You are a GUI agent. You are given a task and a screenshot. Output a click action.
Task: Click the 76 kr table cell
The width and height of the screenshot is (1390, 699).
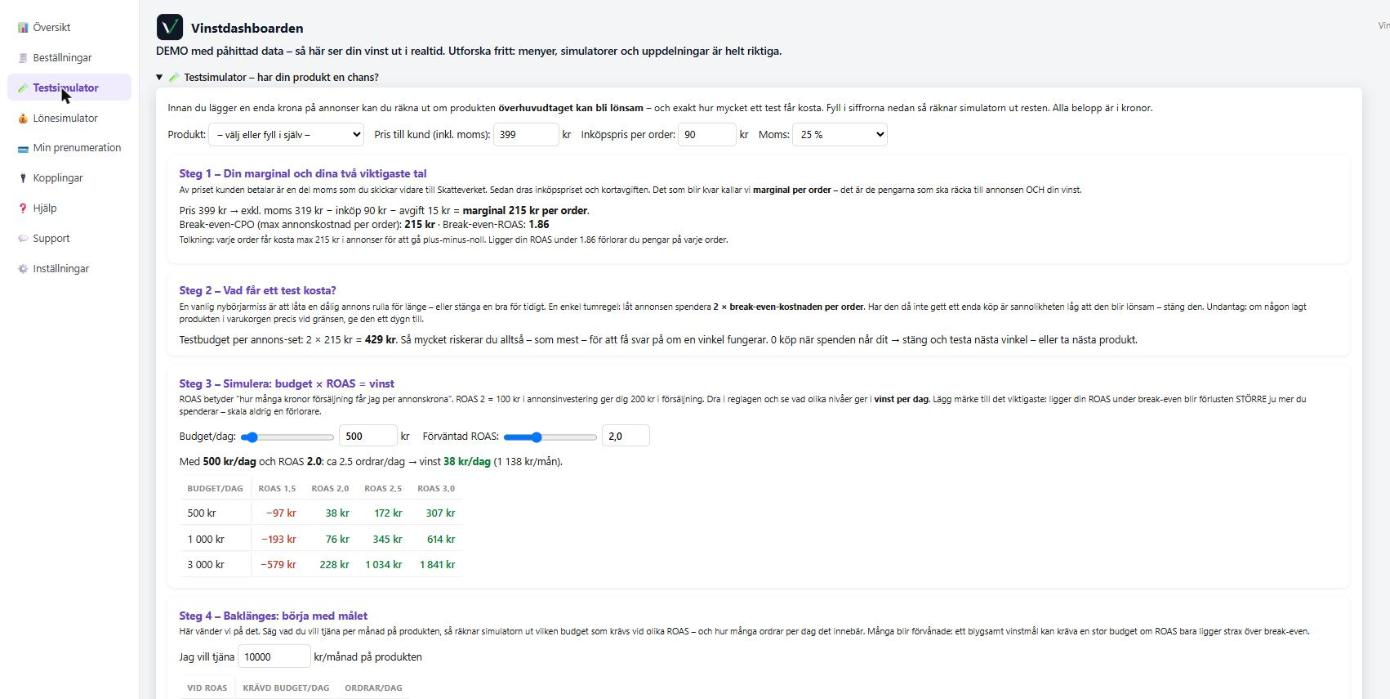click(337, 539)
